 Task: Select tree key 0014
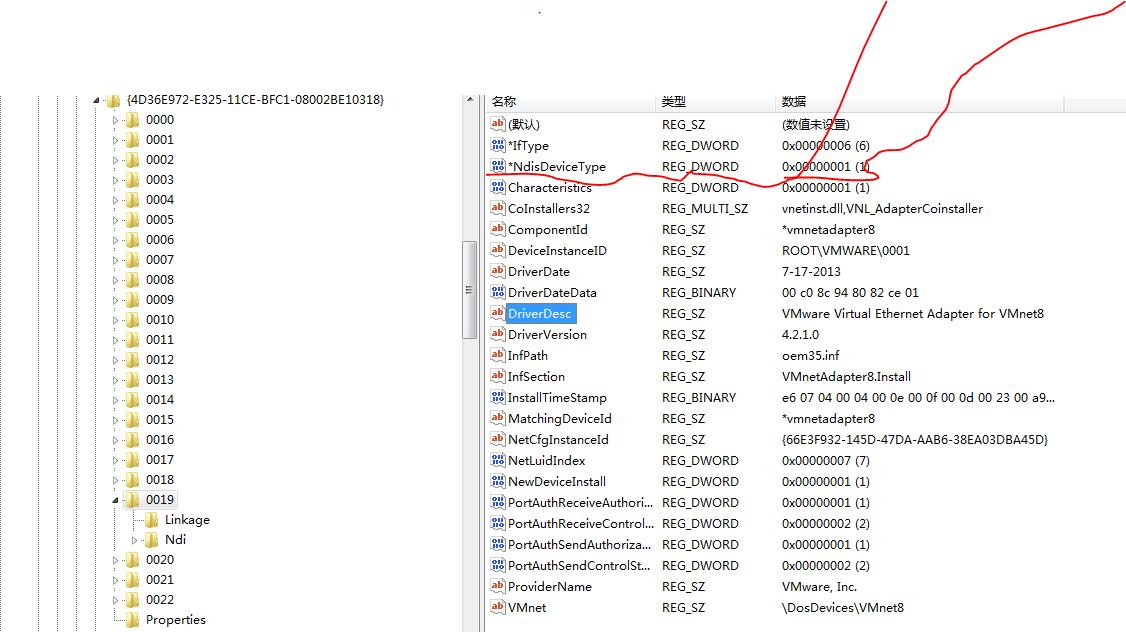[159, 399]
